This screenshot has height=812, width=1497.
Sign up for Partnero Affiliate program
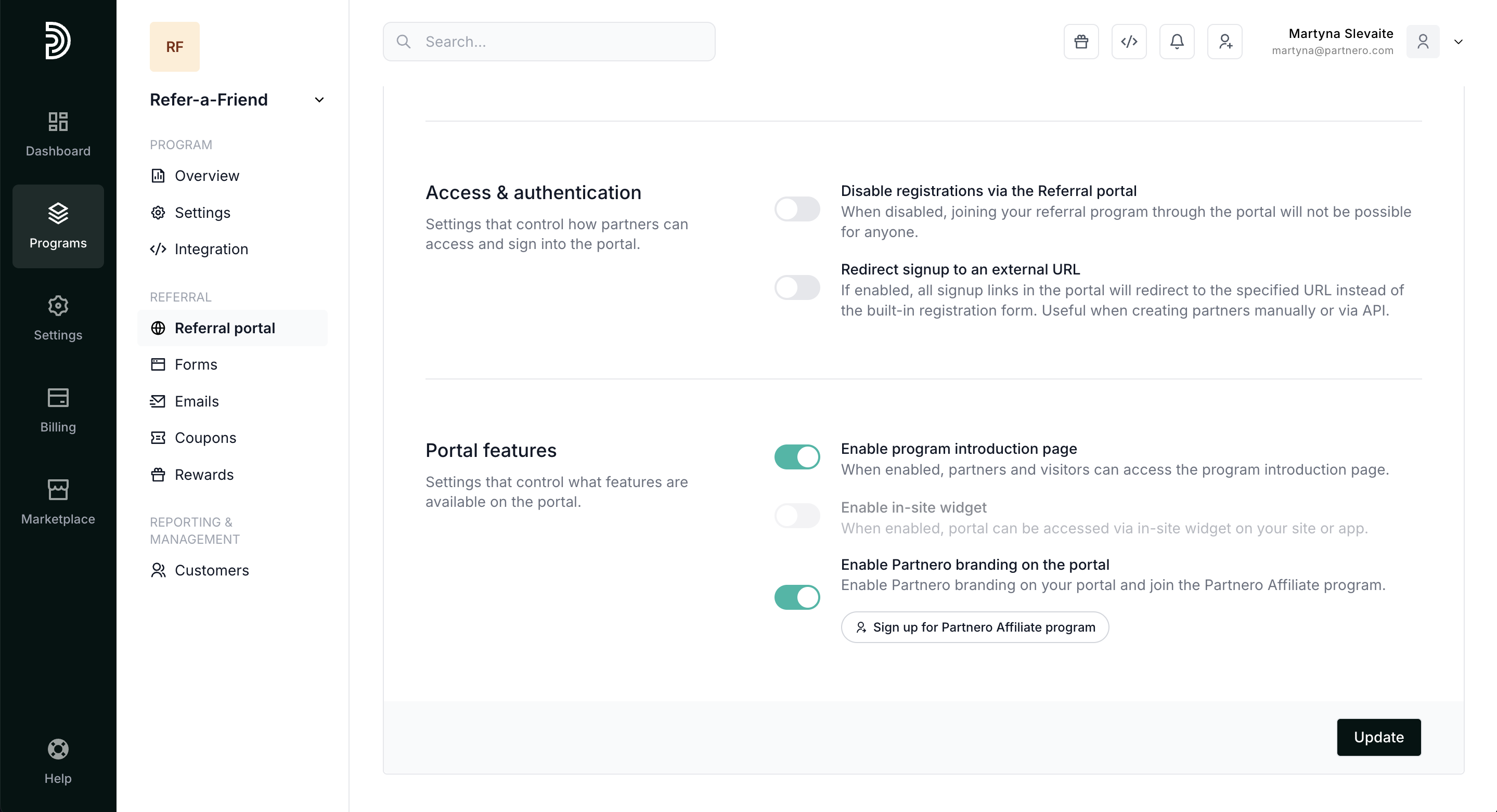975,627
